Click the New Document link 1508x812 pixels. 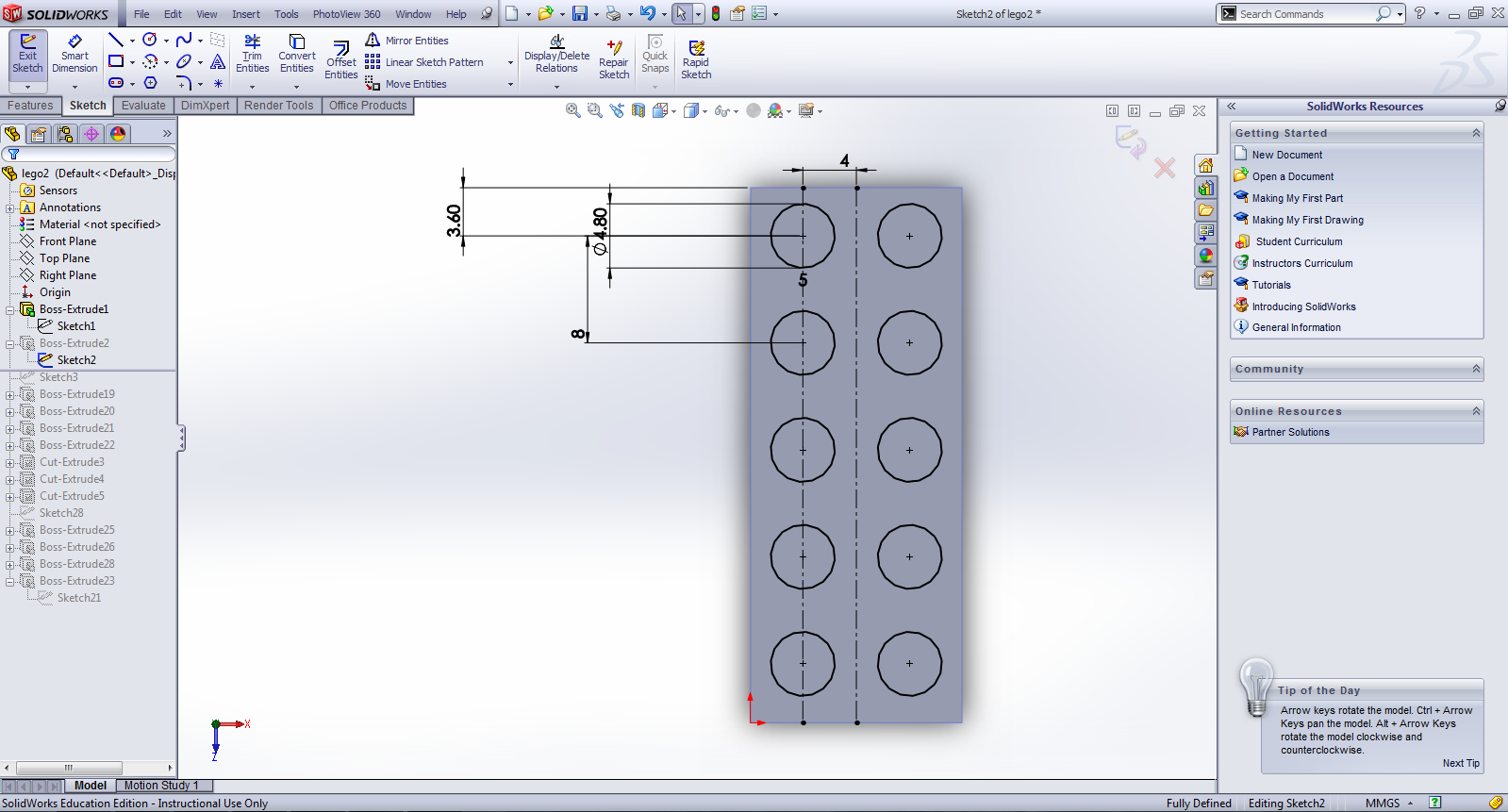(x=1286, y=155)
